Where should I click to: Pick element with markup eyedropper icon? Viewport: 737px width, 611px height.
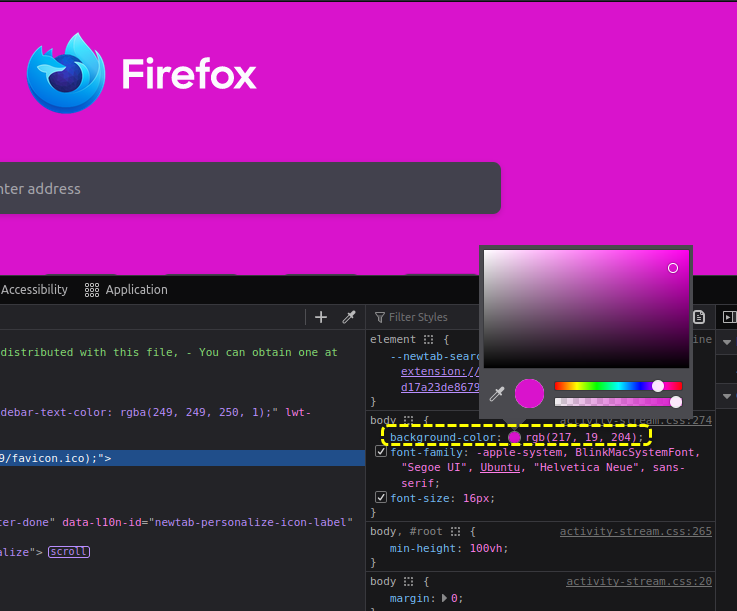pyautogui.click(x=349, y=317)
